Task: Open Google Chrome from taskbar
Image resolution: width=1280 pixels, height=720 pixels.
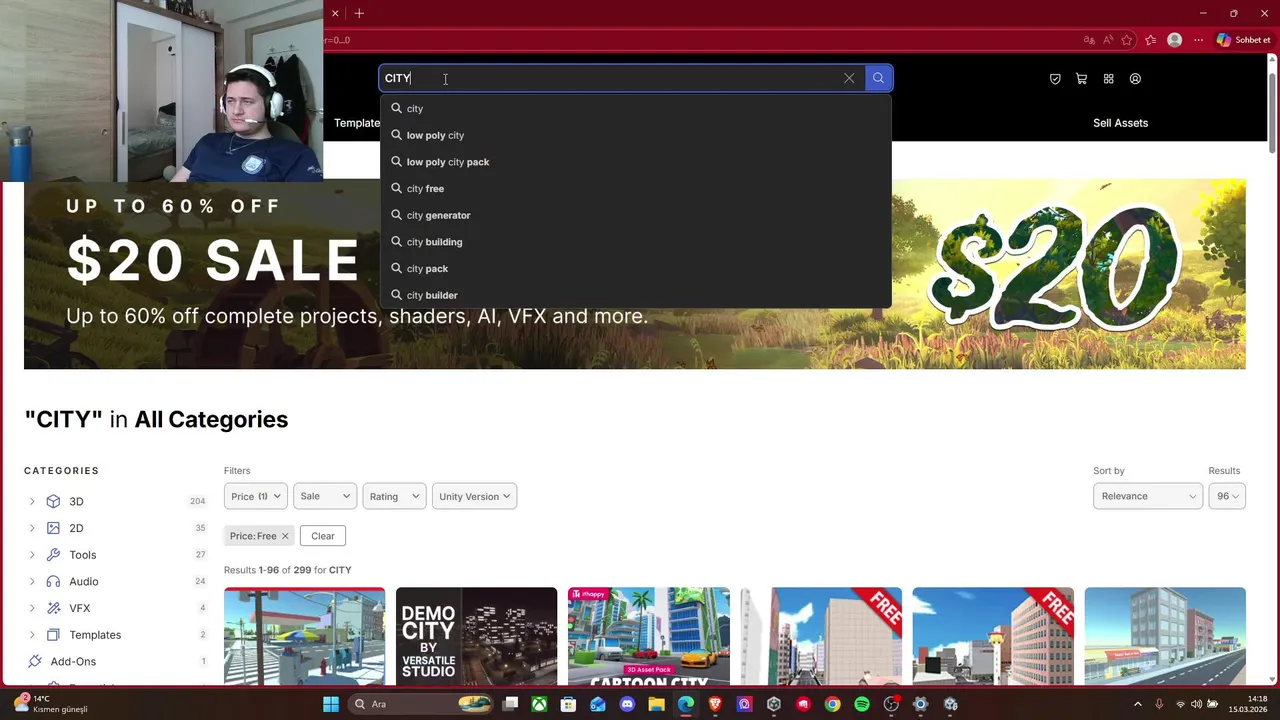Action: [x=832, y=704]
